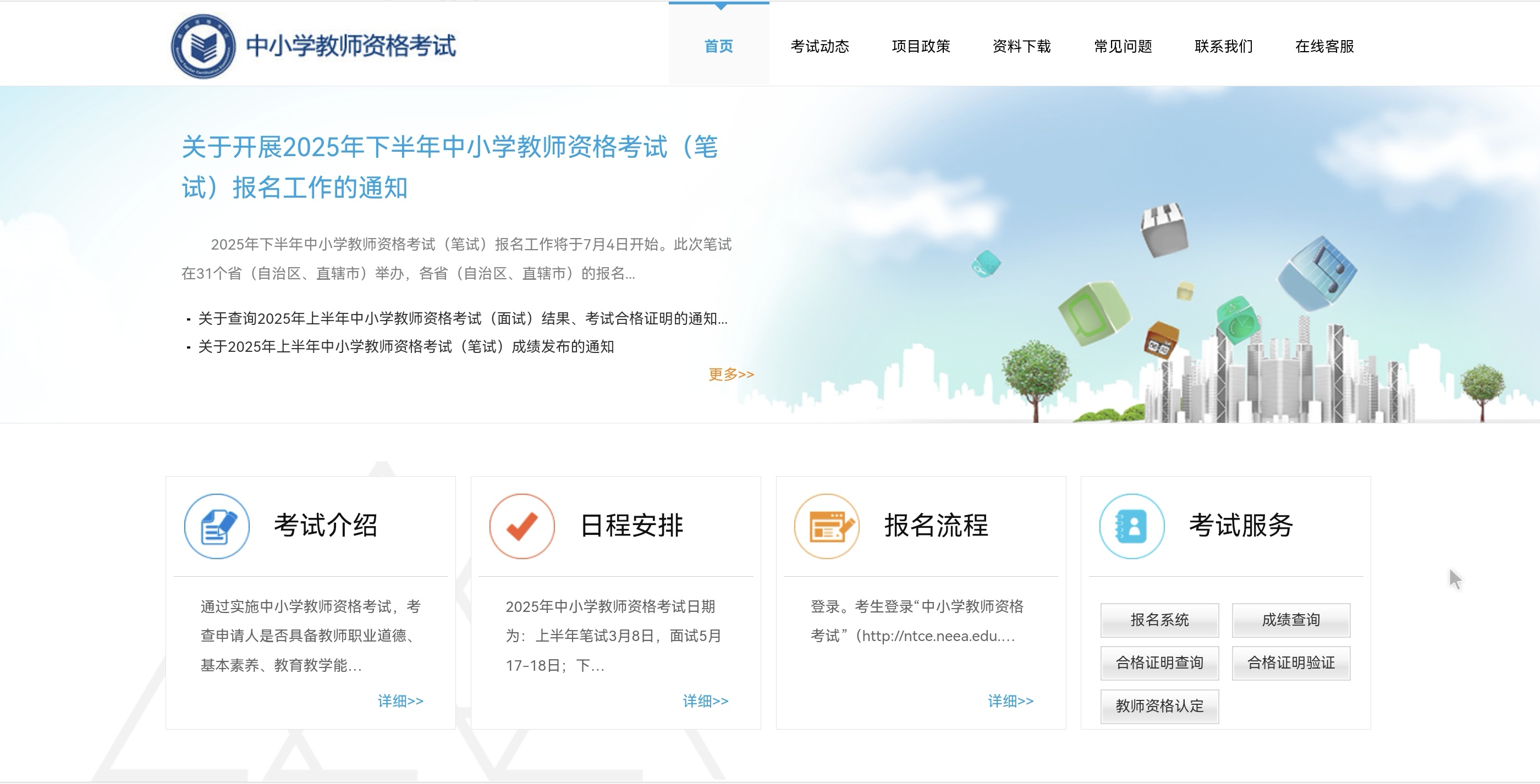Click the orange 更多>> link
The image size is (1540, 784).
(x=731, y=374)
